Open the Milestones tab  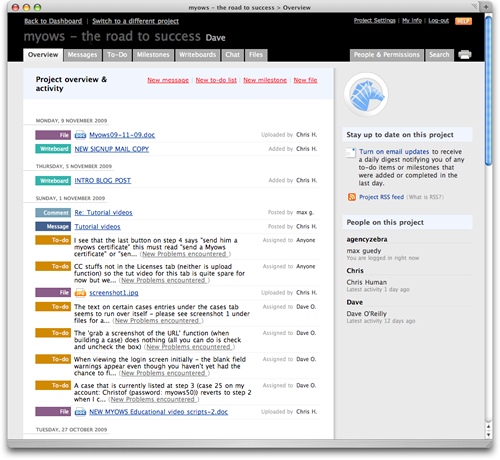153,55
